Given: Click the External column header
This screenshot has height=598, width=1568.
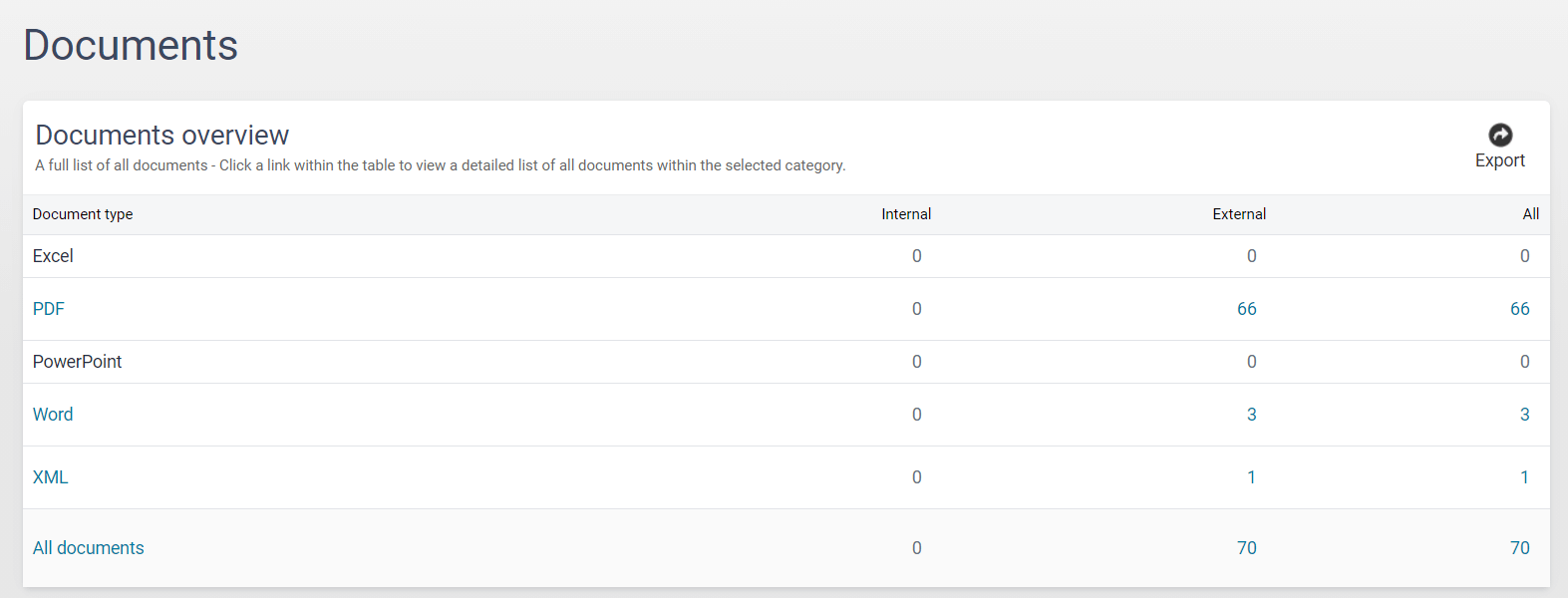Looking at the screenshot, I should pos(1239,214).
